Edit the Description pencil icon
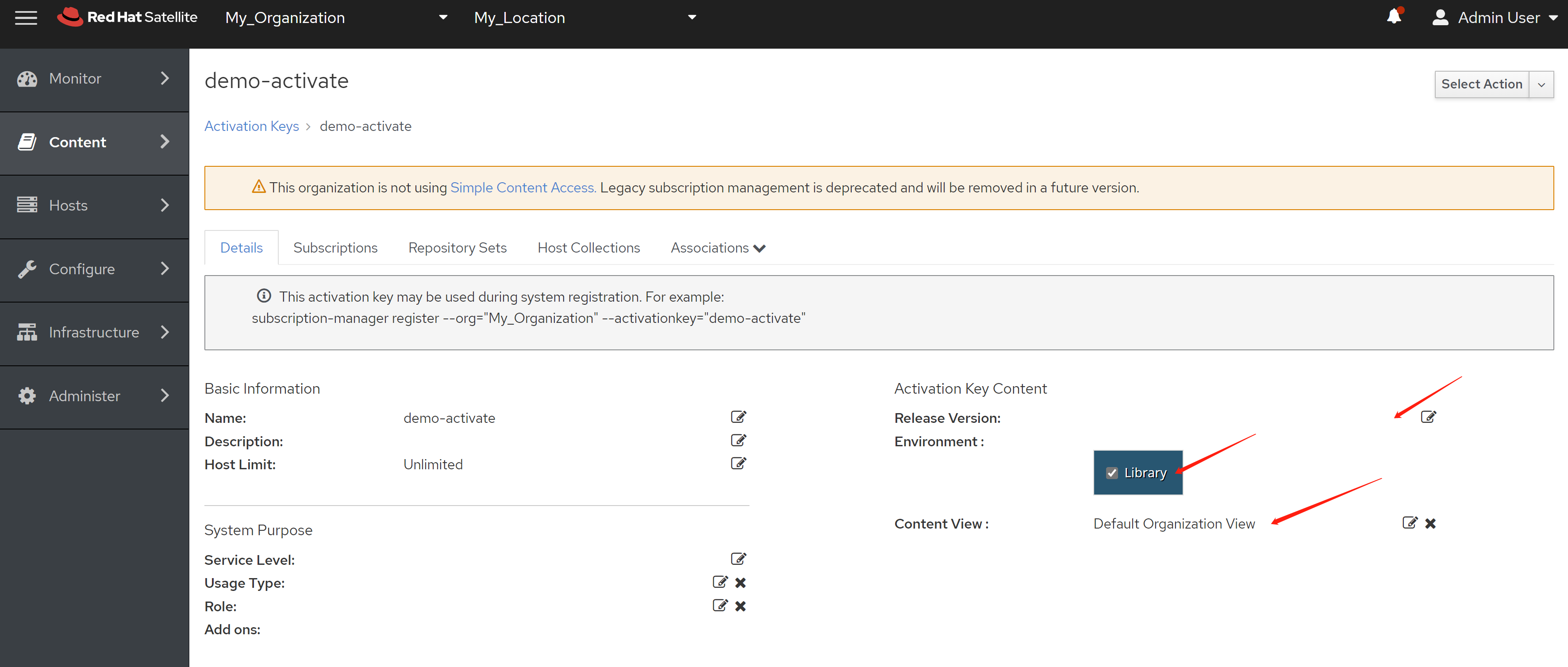1568x667 pixels. 738,440
